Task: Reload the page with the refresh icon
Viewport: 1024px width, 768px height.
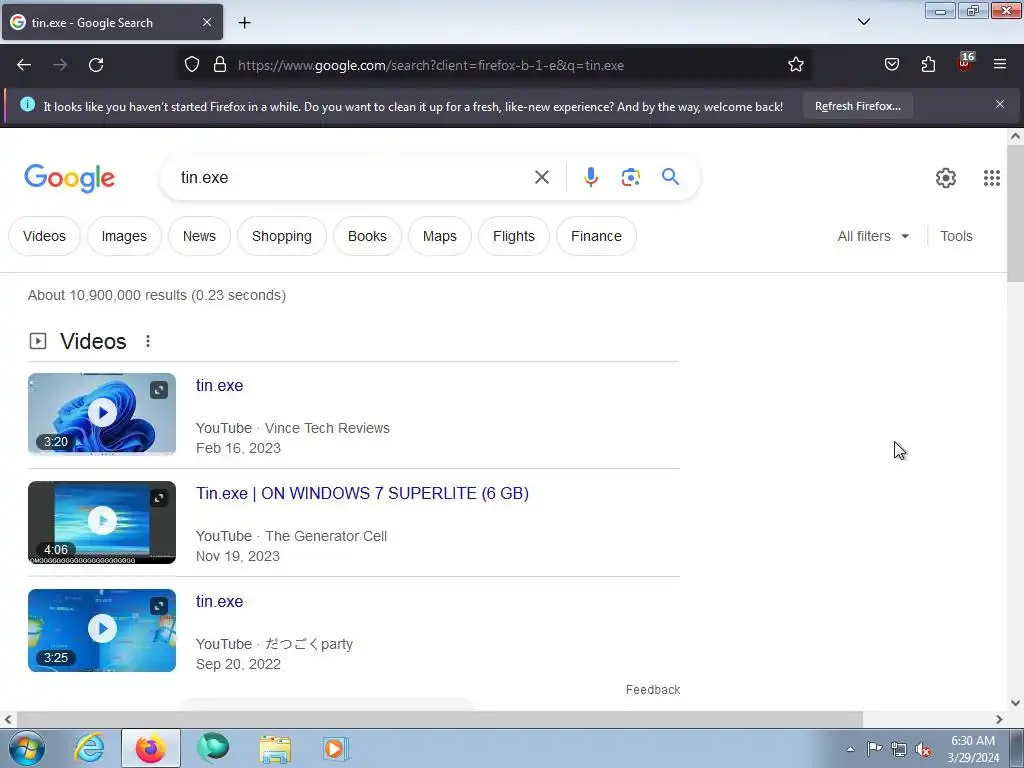Action: tap(96, 65)
